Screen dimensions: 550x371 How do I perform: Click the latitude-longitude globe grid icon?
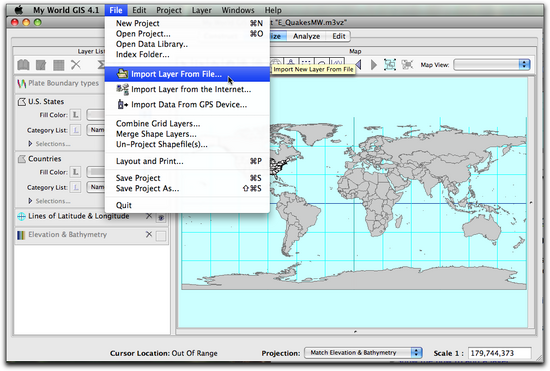pos(21,216)
